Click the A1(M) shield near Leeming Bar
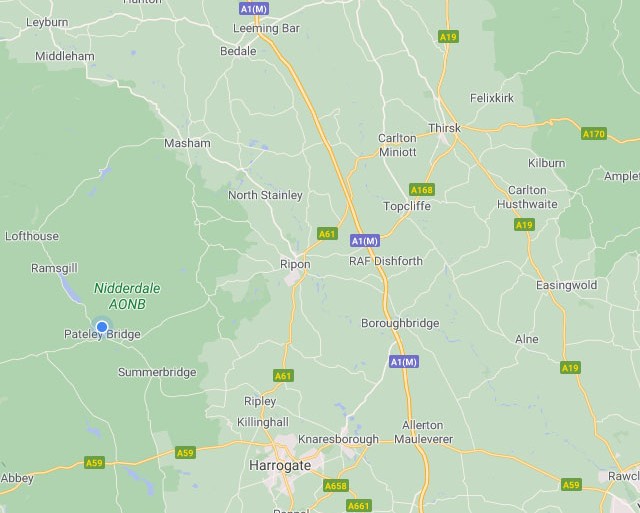This screenshot has height=513, width=640. point(254,9)
